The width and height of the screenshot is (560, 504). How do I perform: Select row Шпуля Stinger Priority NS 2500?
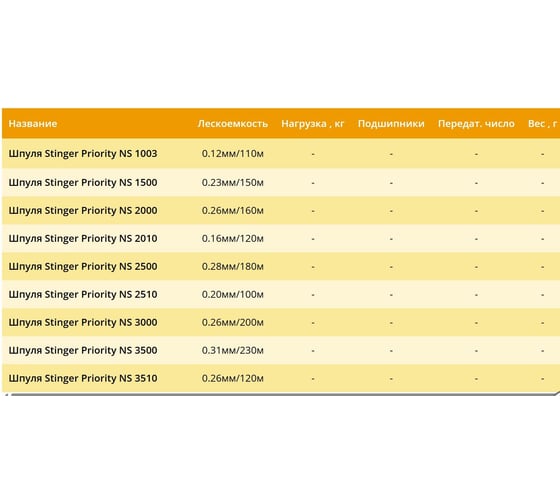pos(281,266)
